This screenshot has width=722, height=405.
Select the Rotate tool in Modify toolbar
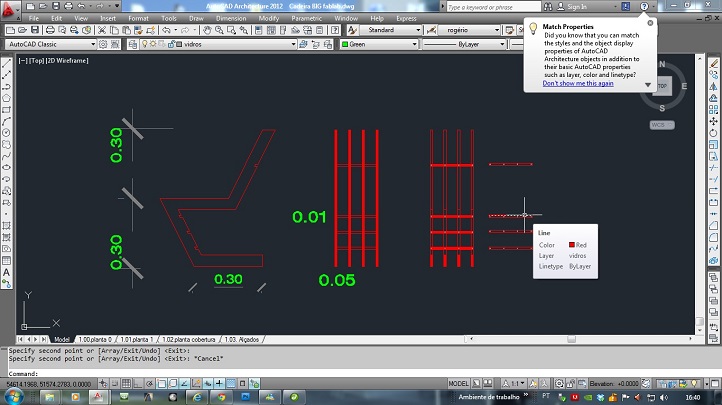coord(714,133)
